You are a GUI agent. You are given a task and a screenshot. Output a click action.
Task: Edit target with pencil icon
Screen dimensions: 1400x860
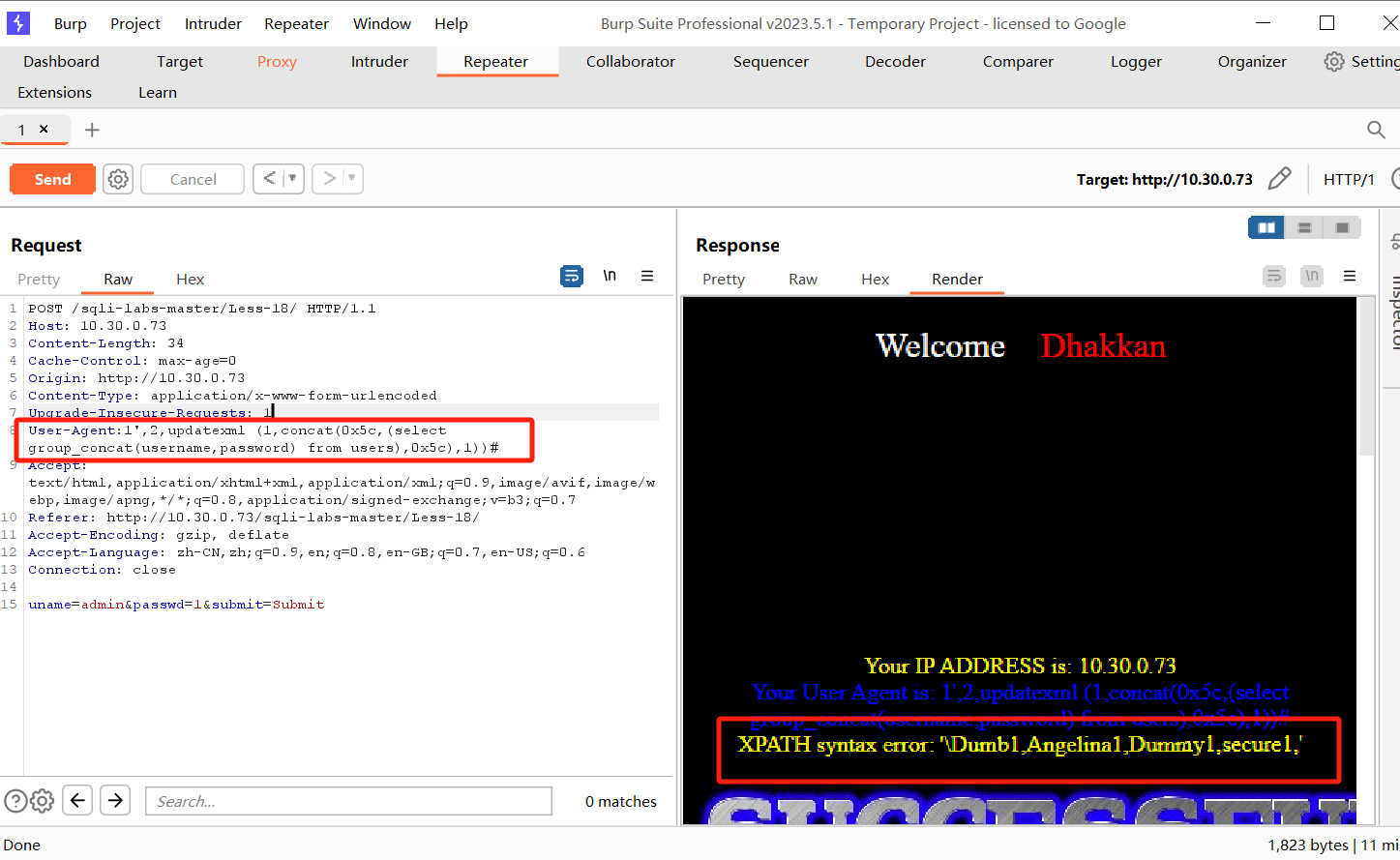[x=1279, y=178]
